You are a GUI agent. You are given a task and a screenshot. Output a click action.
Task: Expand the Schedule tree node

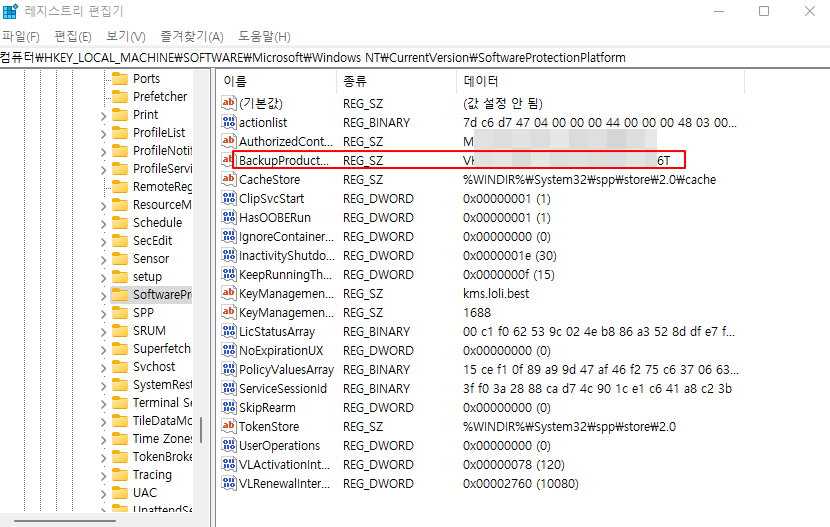click(x=104, y=224)
